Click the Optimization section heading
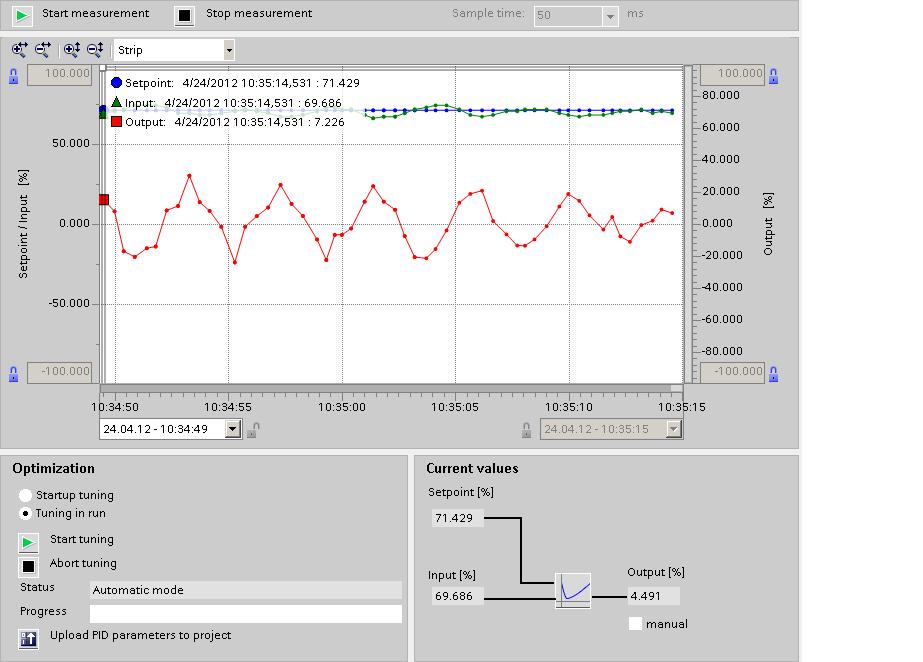Screen dimensions: 923x662 [x=54, y=469]
